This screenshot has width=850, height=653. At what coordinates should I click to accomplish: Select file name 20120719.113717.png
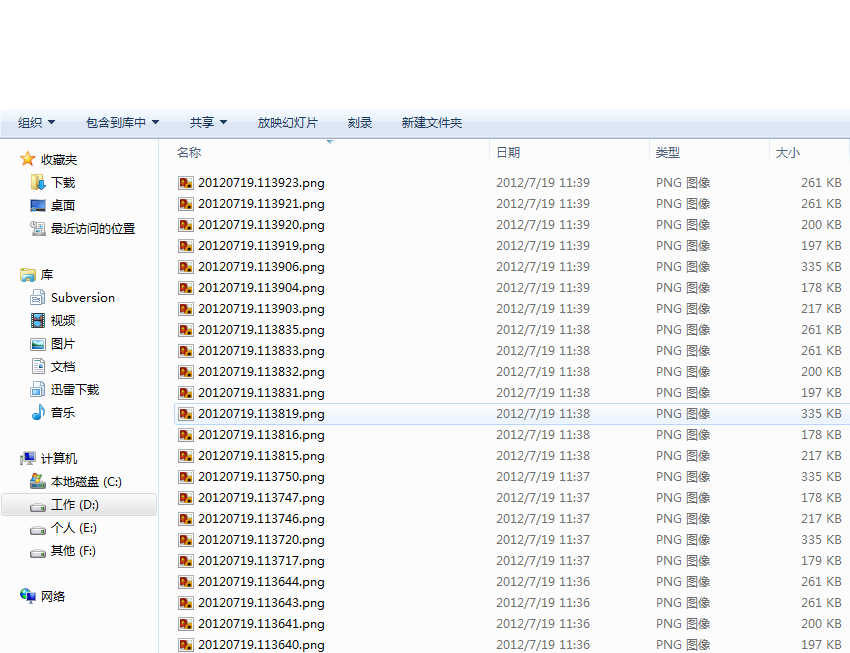click(x=261, y=561)
